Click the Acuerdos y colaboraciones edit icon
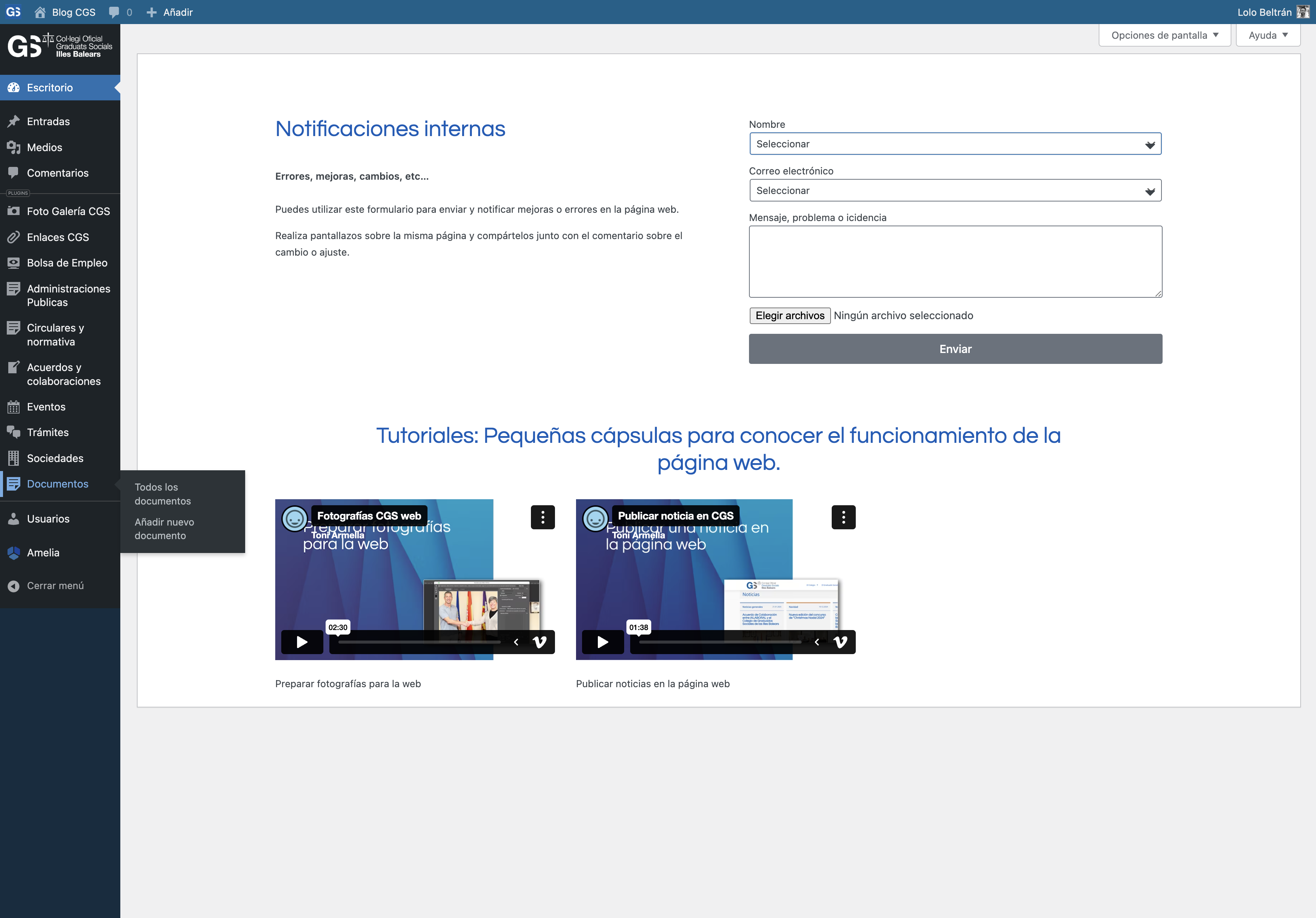Screen dimensions: 1316x918 (13, 367)
